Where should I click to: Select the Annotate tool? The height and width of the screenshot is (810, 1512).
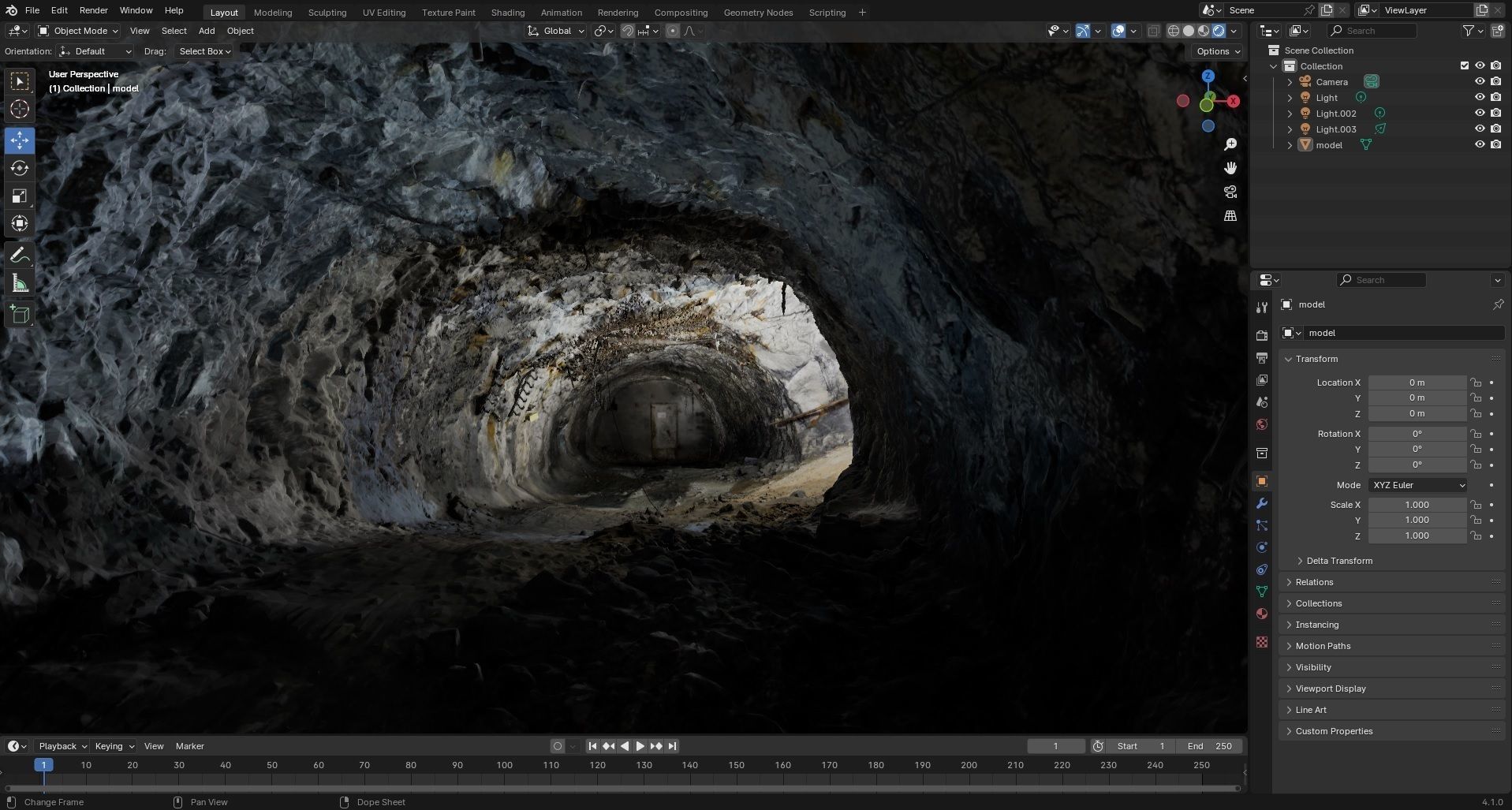click(x=20, y=256)
